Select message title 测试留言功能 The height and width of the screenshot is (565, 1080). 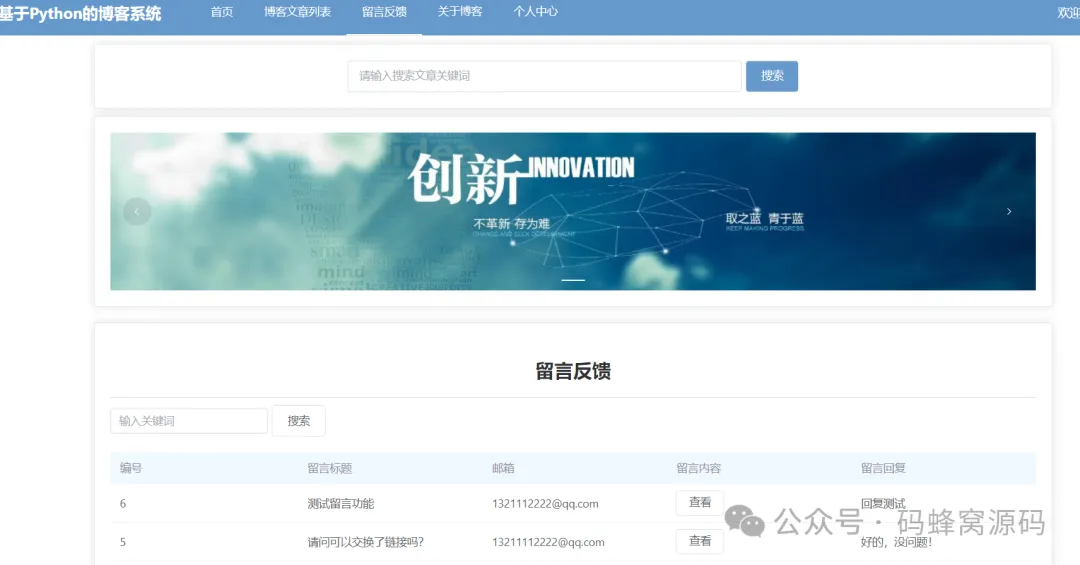[x=340, y=504]
